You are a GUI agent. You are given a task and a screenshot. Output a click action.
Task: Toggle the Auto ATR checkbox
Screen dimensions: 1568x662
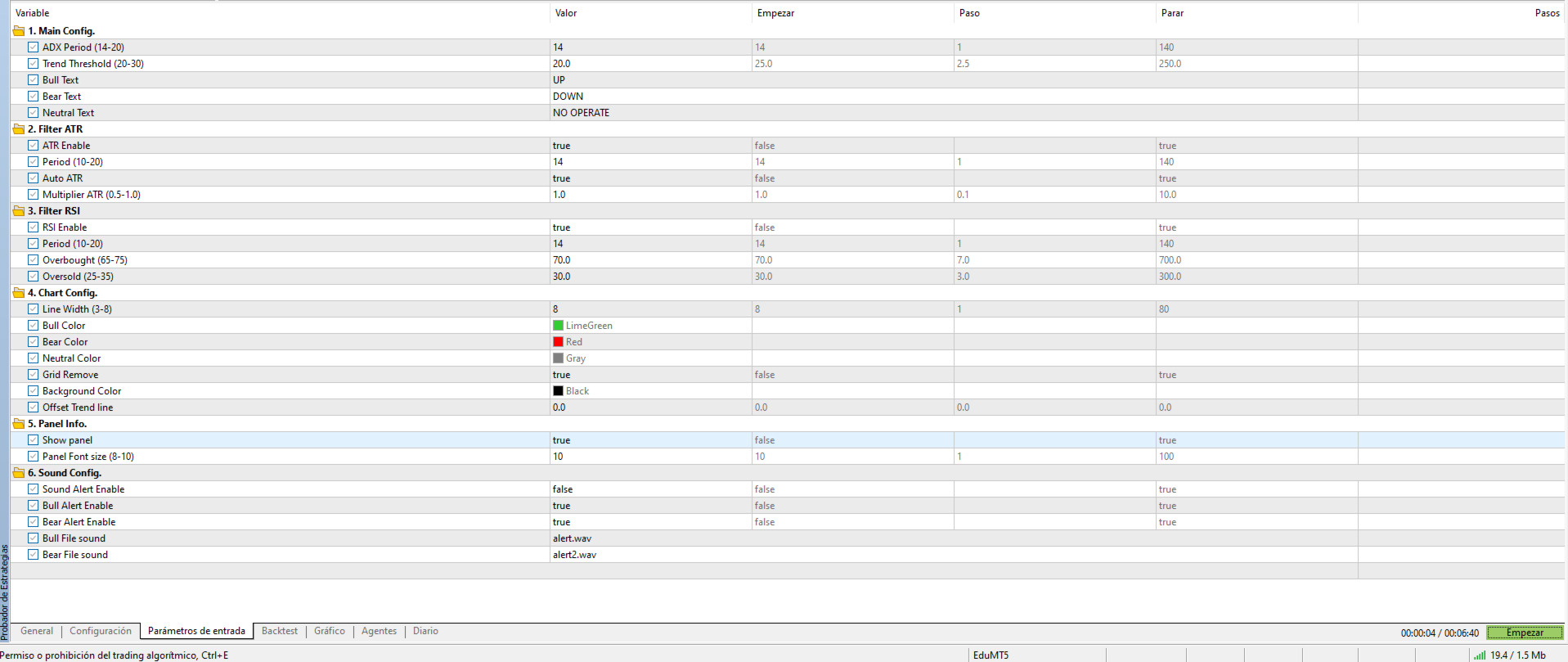click(x=34, y=178)
